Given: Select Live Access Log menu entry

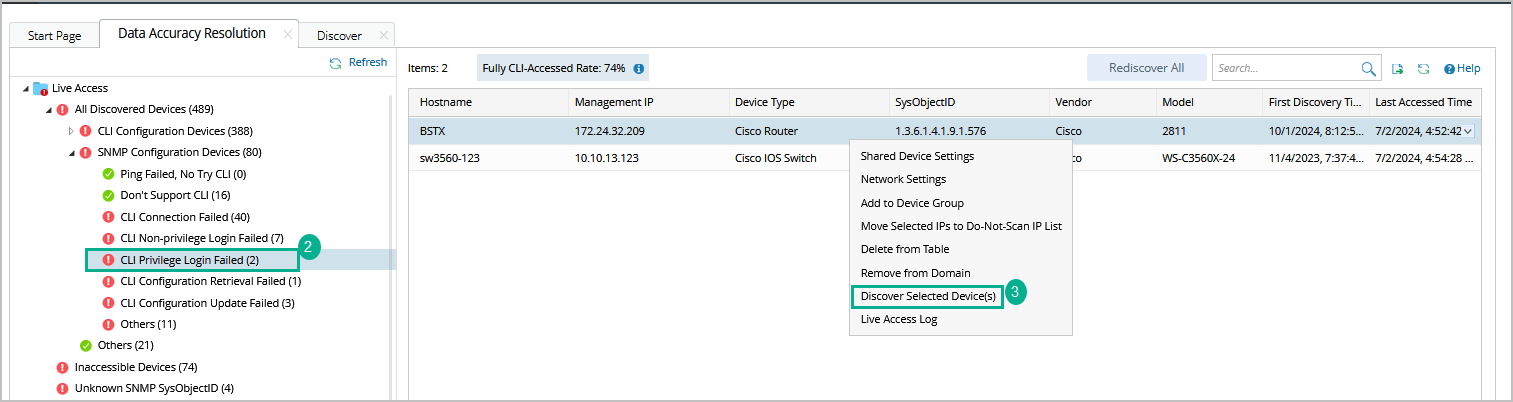Looking at the screenshot, I should pos(898,319).
